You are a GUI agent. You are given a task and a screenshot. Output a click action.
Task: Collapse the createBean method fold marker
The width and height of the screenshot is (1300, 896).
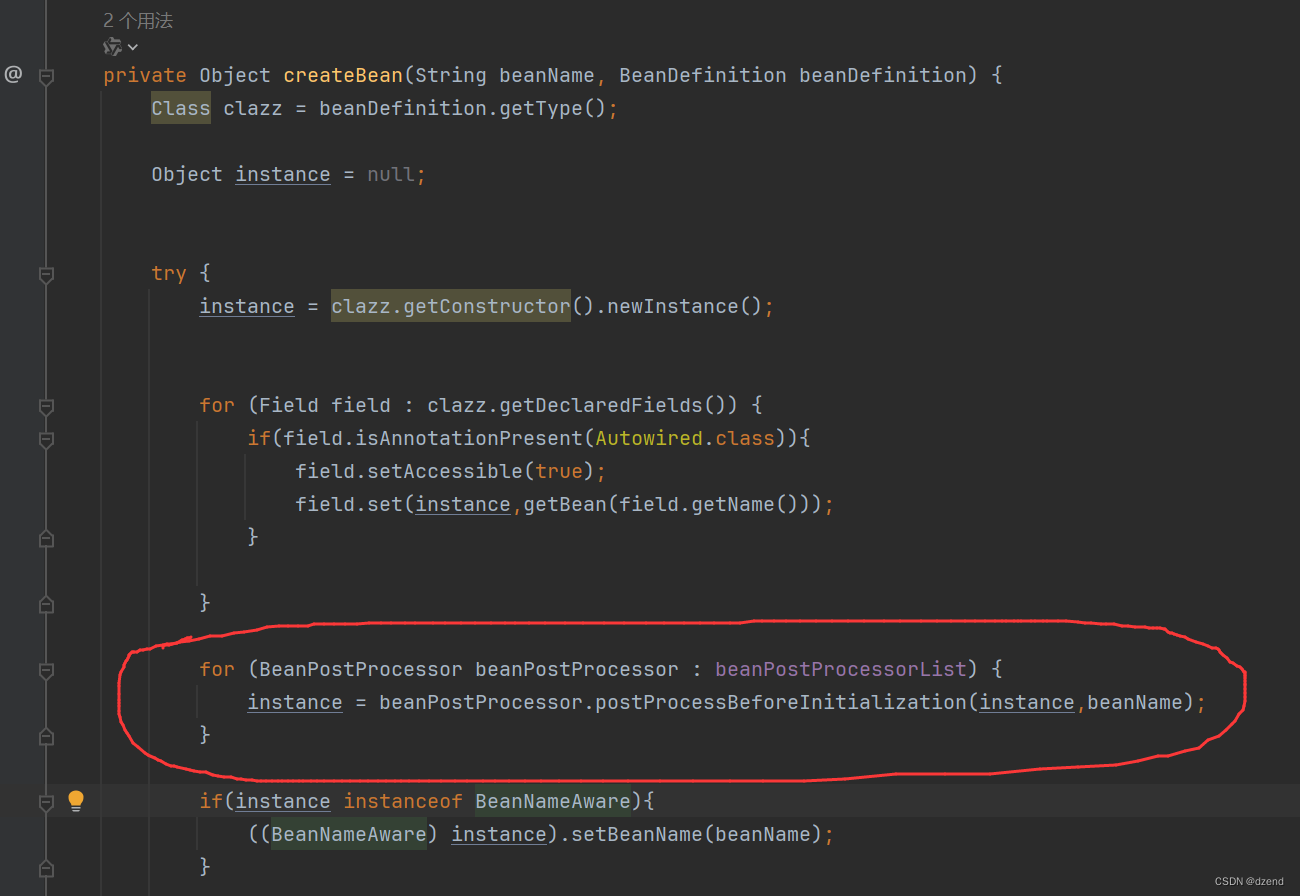(46, 76)
